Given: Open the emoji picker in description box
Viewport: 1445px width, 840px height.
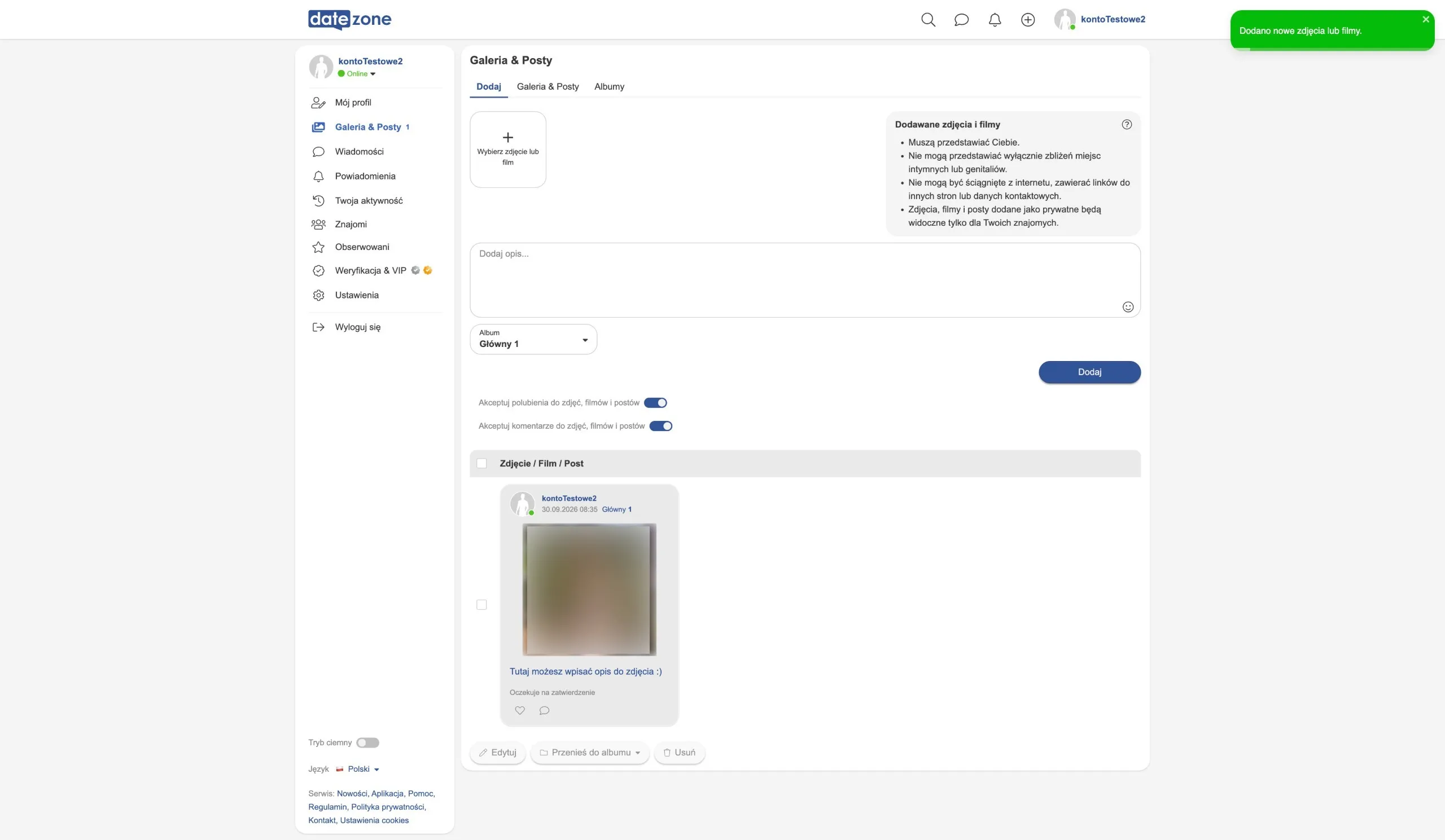Looking at the screenshot, I should (1127, 306).
